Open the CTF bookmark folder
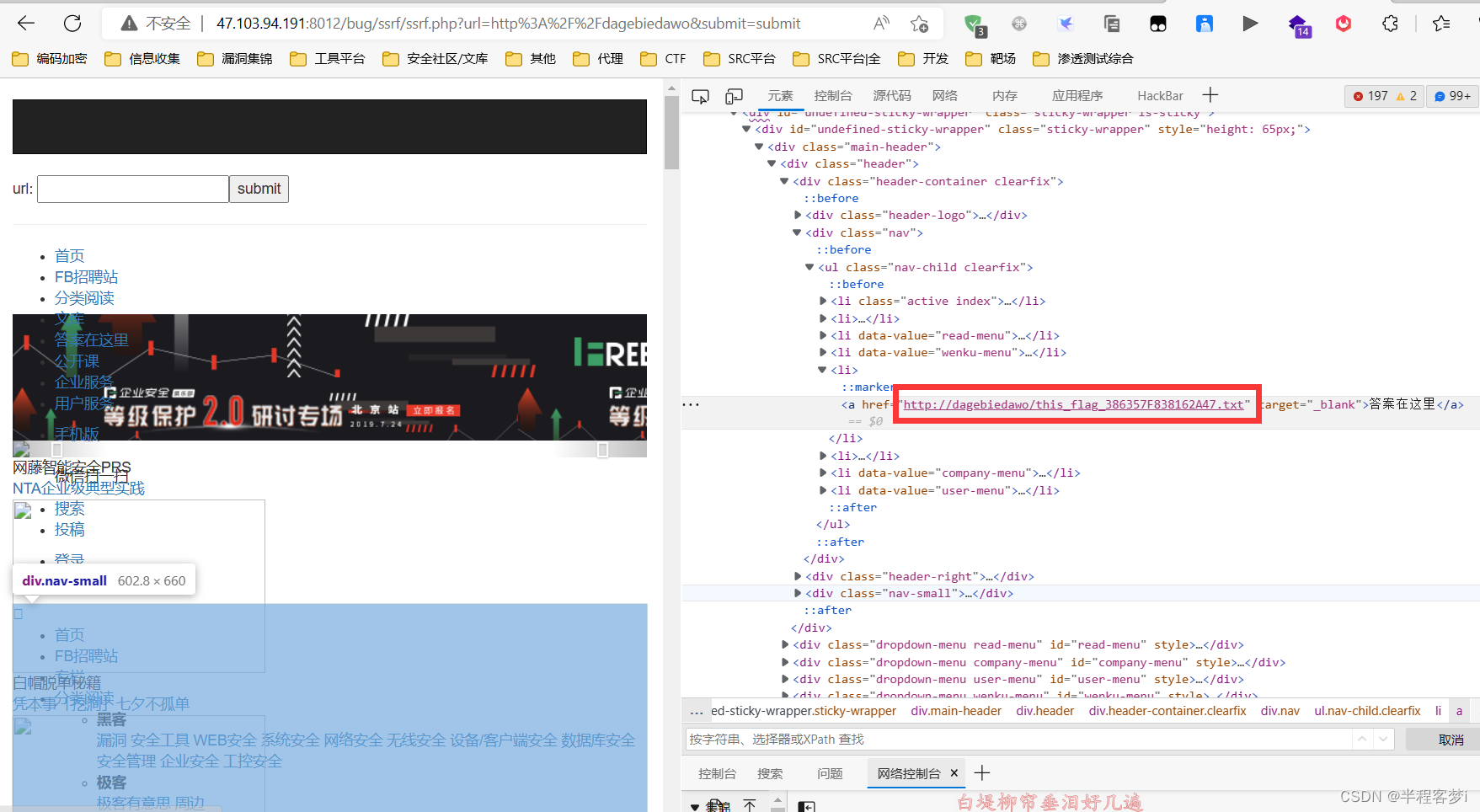Screen dimensions: 1480x812 pos(663,58)
